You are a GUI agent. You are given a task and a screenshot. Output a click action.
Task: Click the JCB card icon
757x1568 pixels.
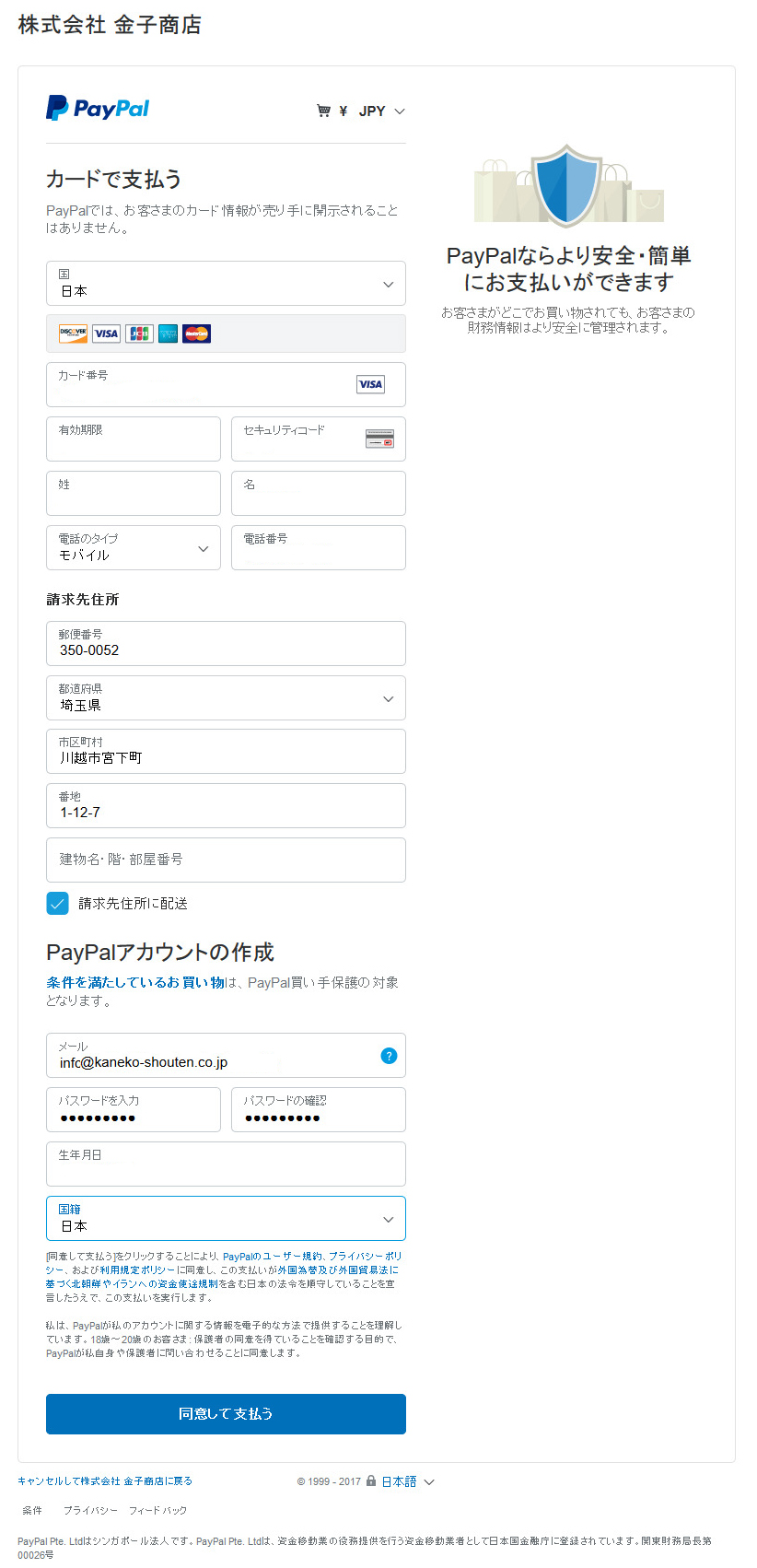click(x=139, y=333)
